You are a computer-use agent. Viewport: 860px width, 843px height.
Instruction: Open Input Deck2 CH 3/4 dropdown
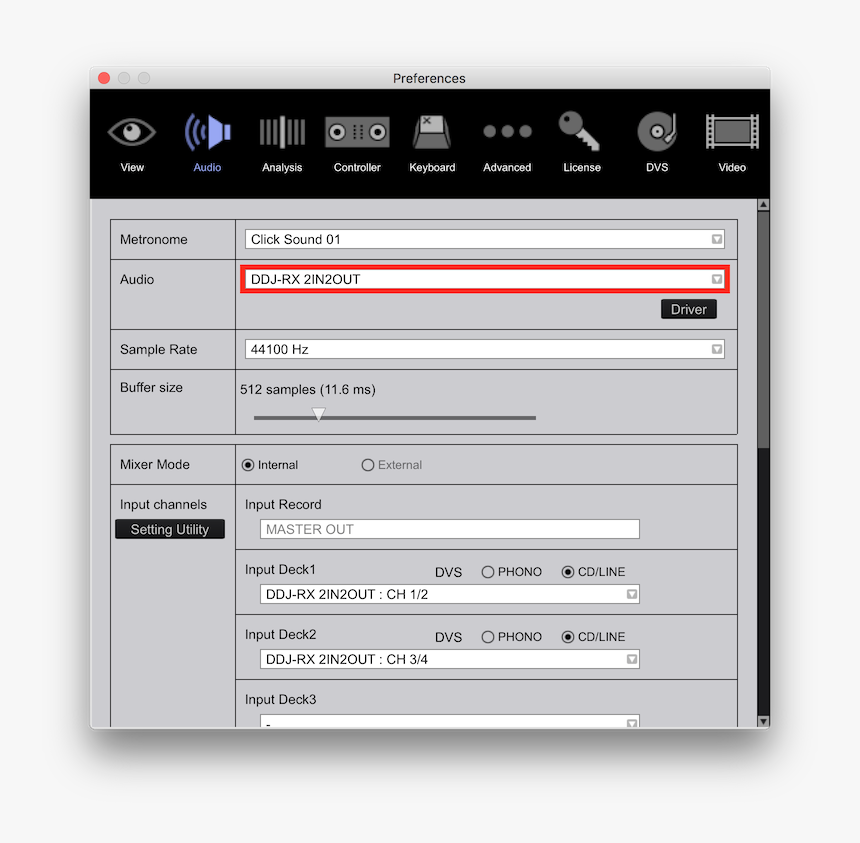pos(449,659)
